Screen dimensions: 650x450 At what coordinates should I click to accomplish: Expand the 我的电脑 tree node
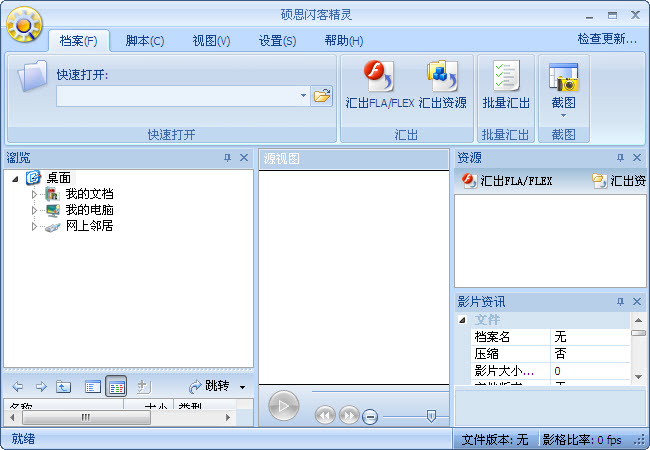[34, 210]
